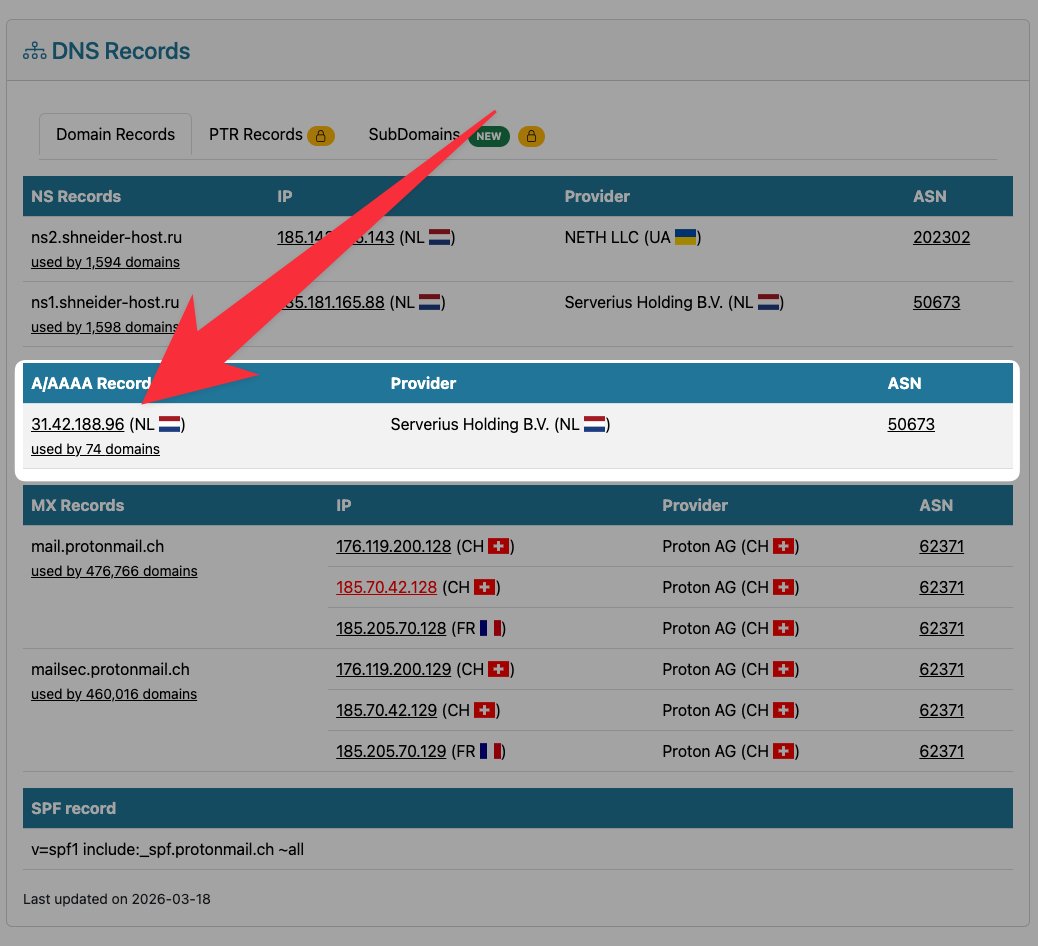The width and height of the screenshot is (1038, 946).
Task: Click the lock icon next to SubDomains NEW badge
Action: coord(531,136)
